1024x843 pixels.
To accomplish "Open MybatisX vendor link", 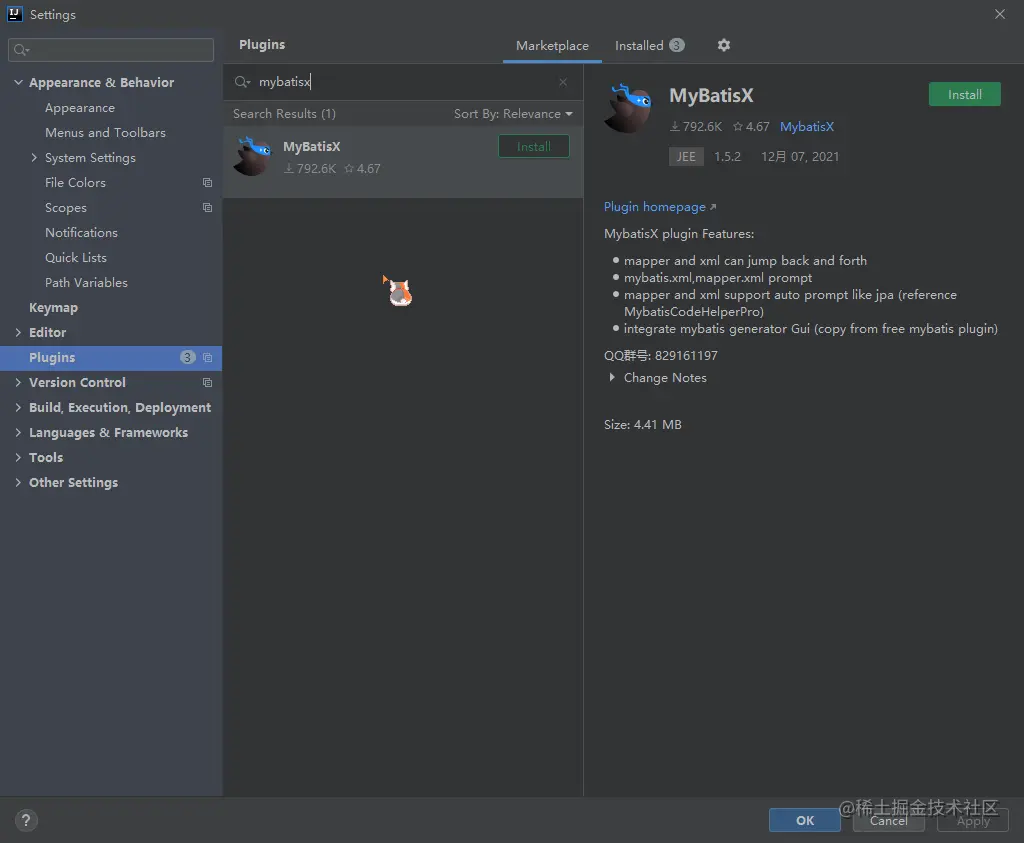I will click(807, 127).
